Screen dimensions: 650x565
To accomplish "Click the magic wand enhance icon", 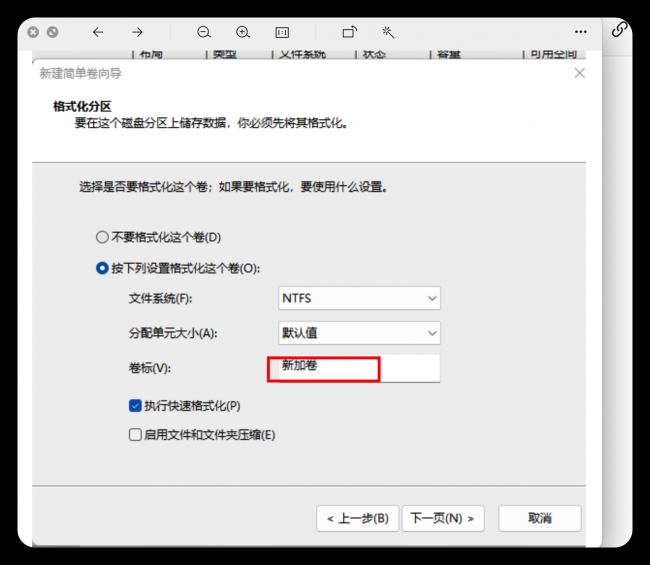I will pyautogui.click(x=388, y=32).
